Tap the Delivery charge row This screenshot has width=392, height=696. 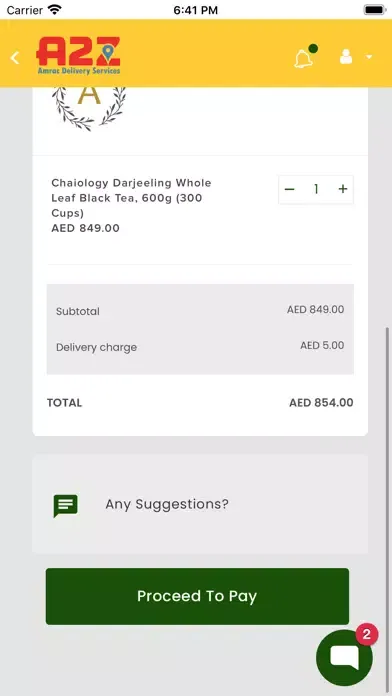pos(200,347)
